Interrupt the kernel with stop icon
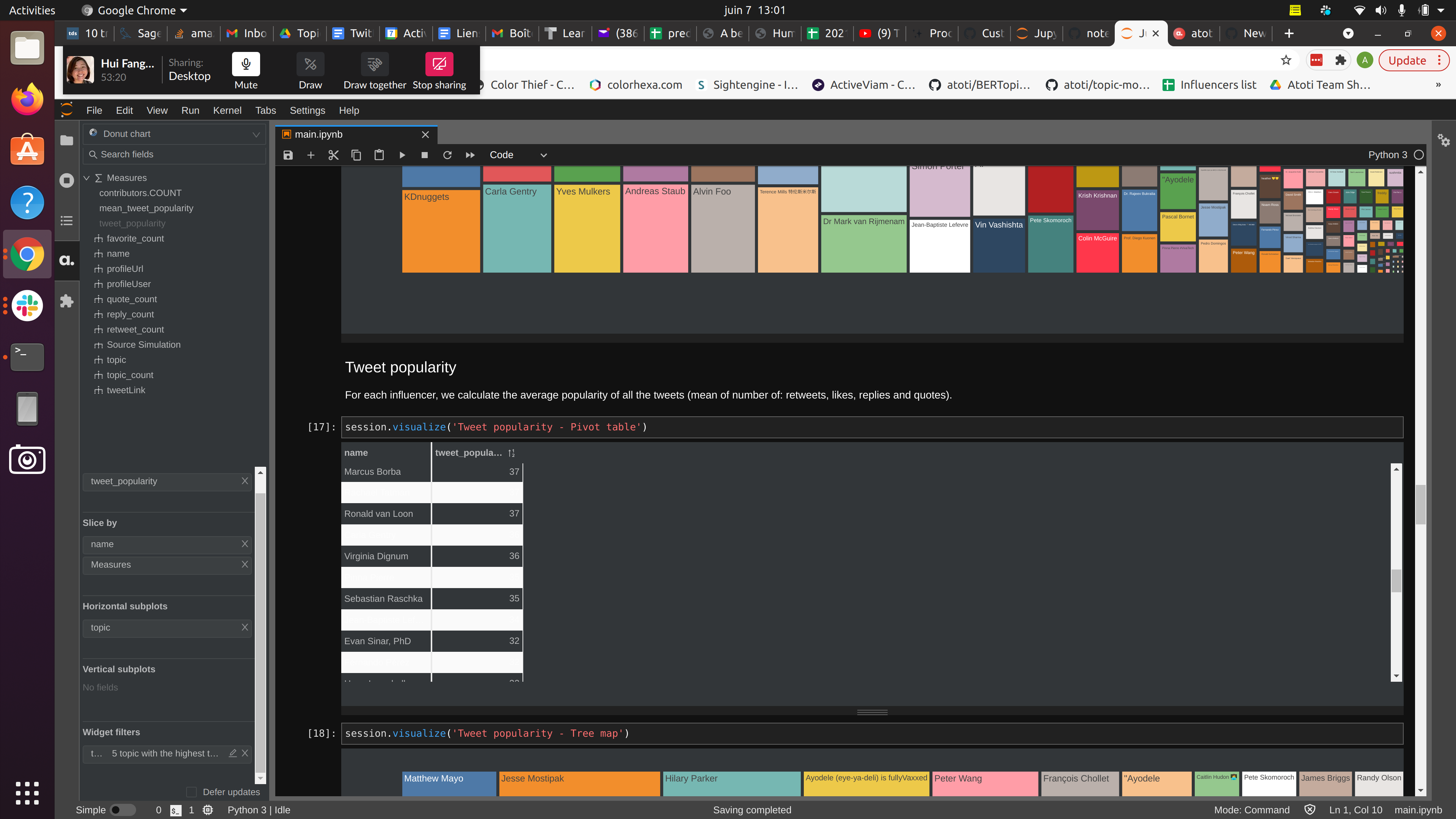 (425, 154)
